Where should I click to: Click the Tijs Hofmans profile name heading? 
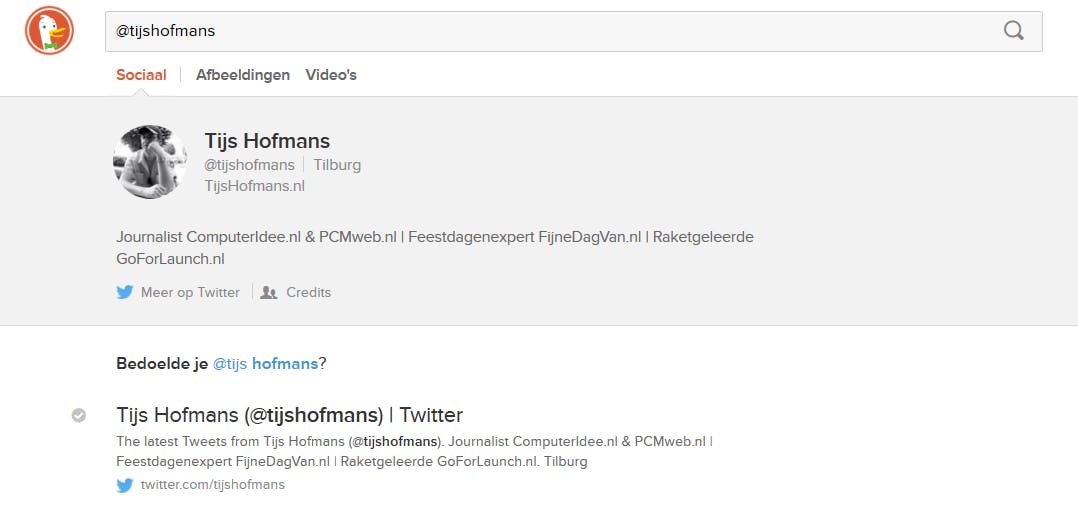click(x=267, y=141)
